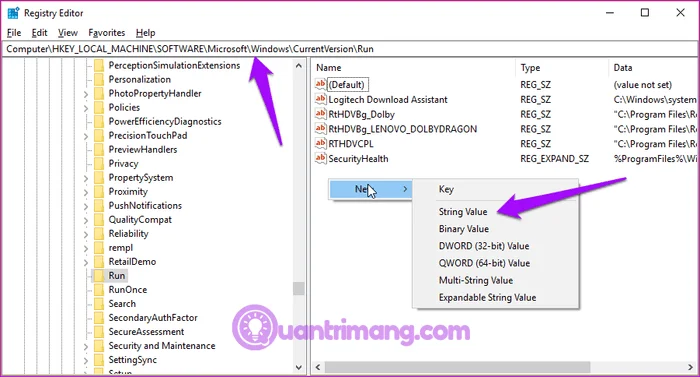Expand the PropertySystem key
The width and height of the screenshot is (700, 377).
(86, 178)
